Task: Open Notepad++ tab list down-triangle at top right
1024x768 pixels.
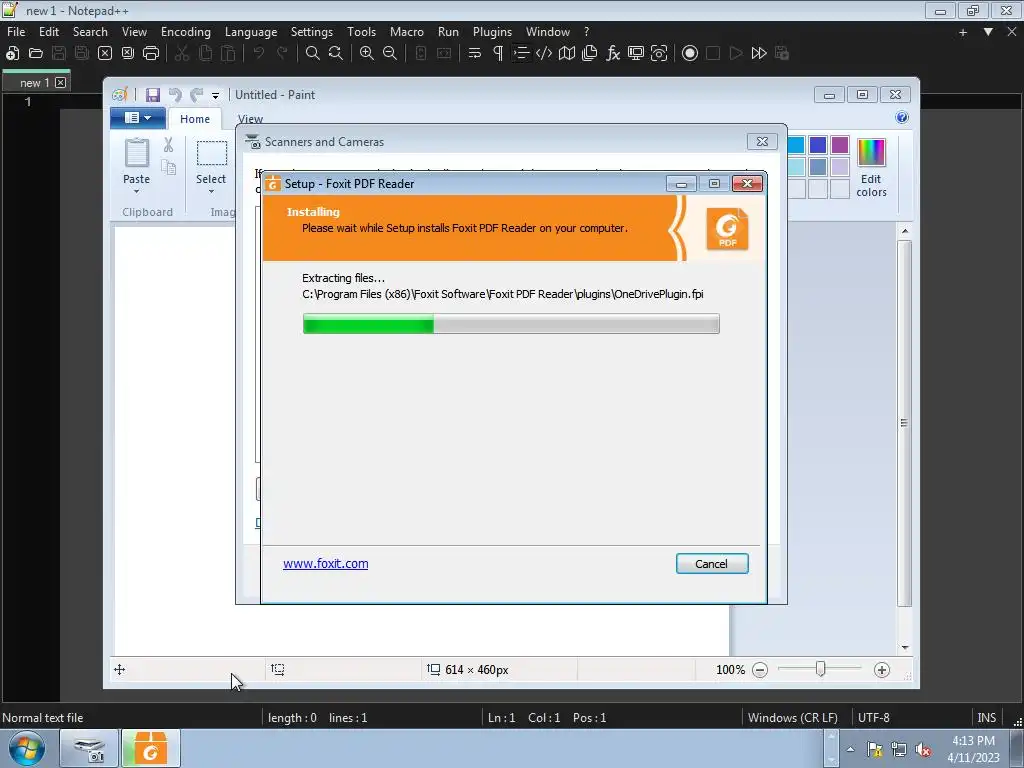Action: pyautogui.click(x=988, y=31)
